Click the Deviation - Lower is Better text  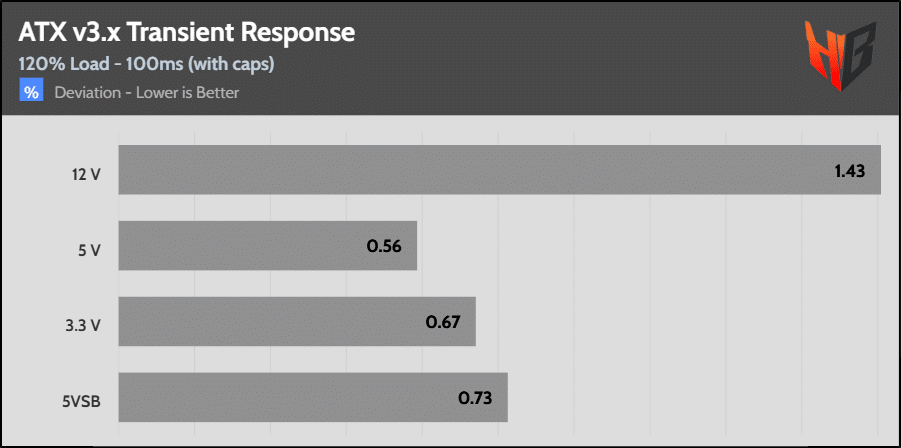[147, 93]
